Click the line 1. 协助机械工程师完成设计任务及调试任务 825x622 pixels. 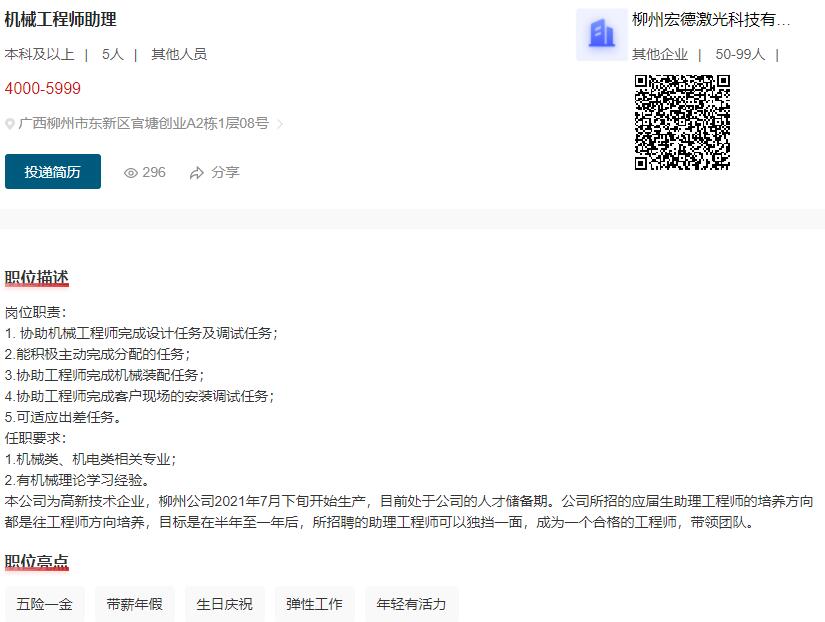141,333
